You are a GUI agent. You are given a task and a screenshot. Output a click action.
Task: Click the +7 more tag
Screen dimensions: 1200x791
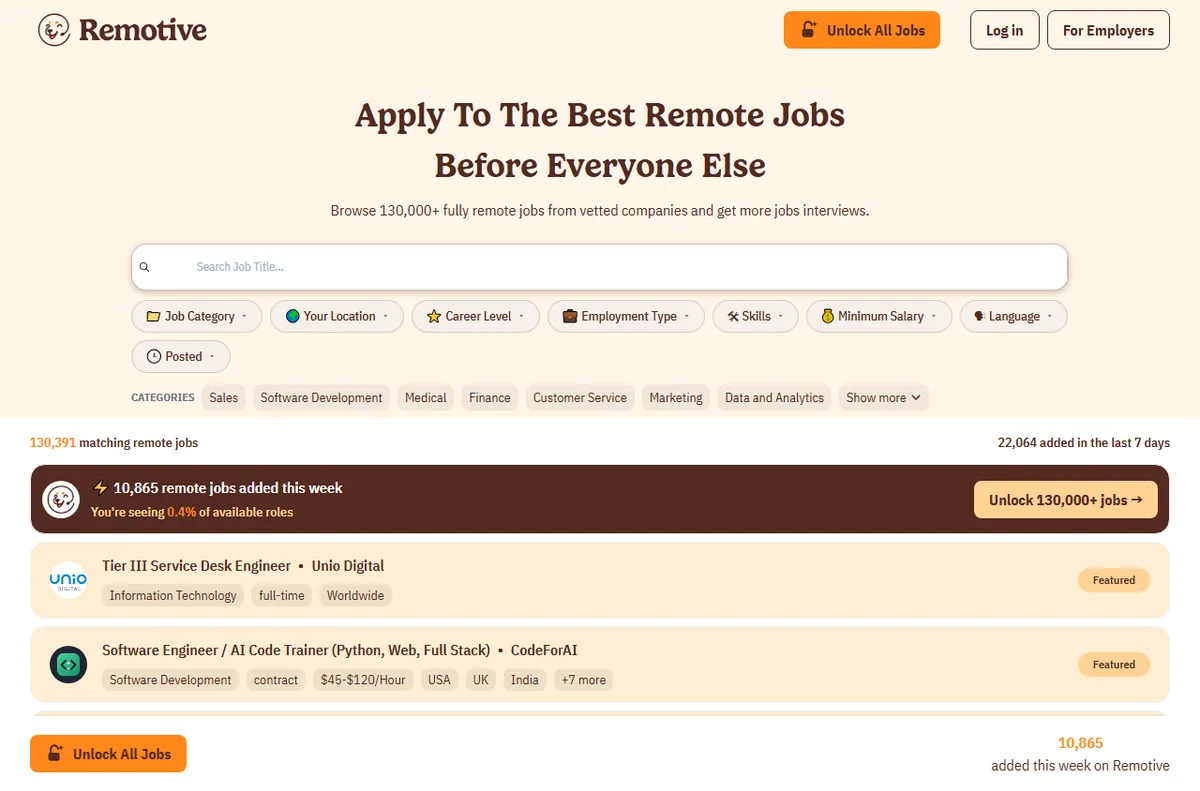point(584,680)
